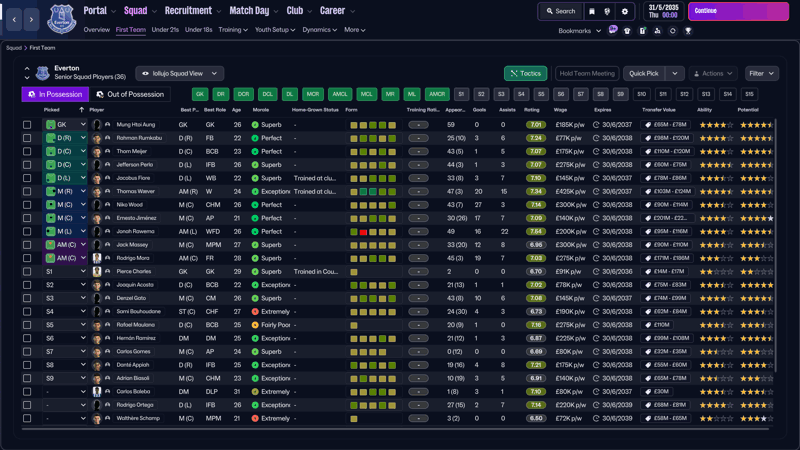Switch to the Overview tab

pos(96,30)
